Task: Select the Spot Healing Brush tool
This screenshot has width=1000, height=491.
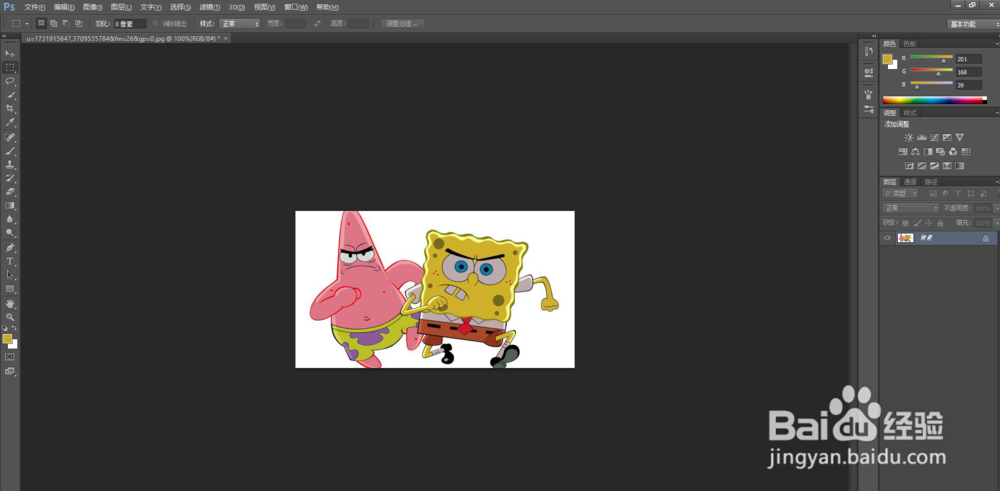Action: pos(10,138)
